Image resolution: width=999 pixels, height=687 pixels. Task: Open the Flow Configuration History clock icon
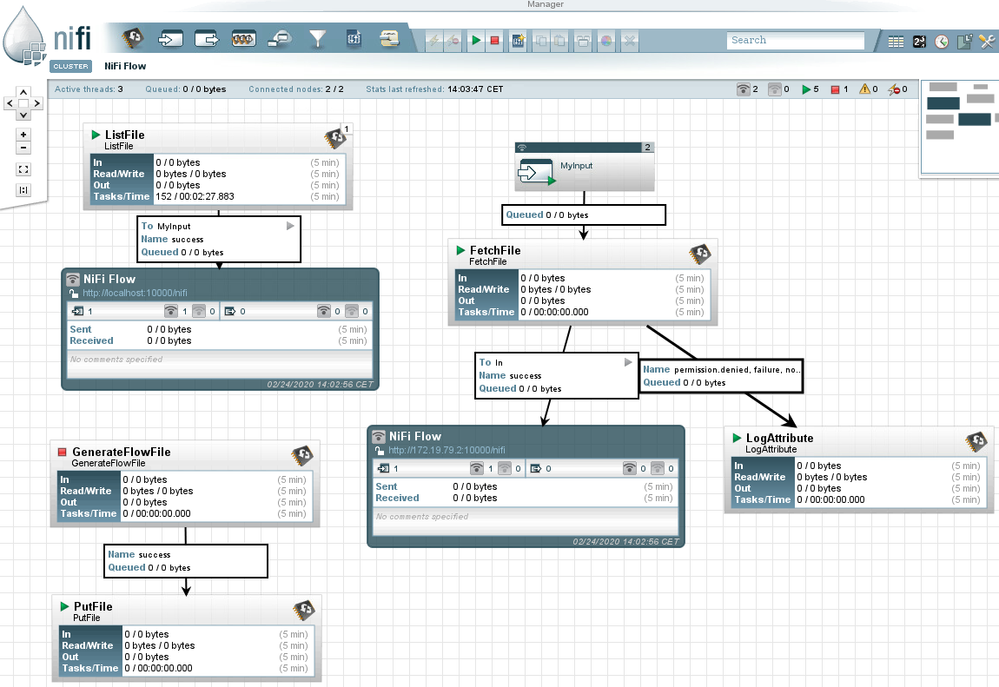[x=942, y=41]
